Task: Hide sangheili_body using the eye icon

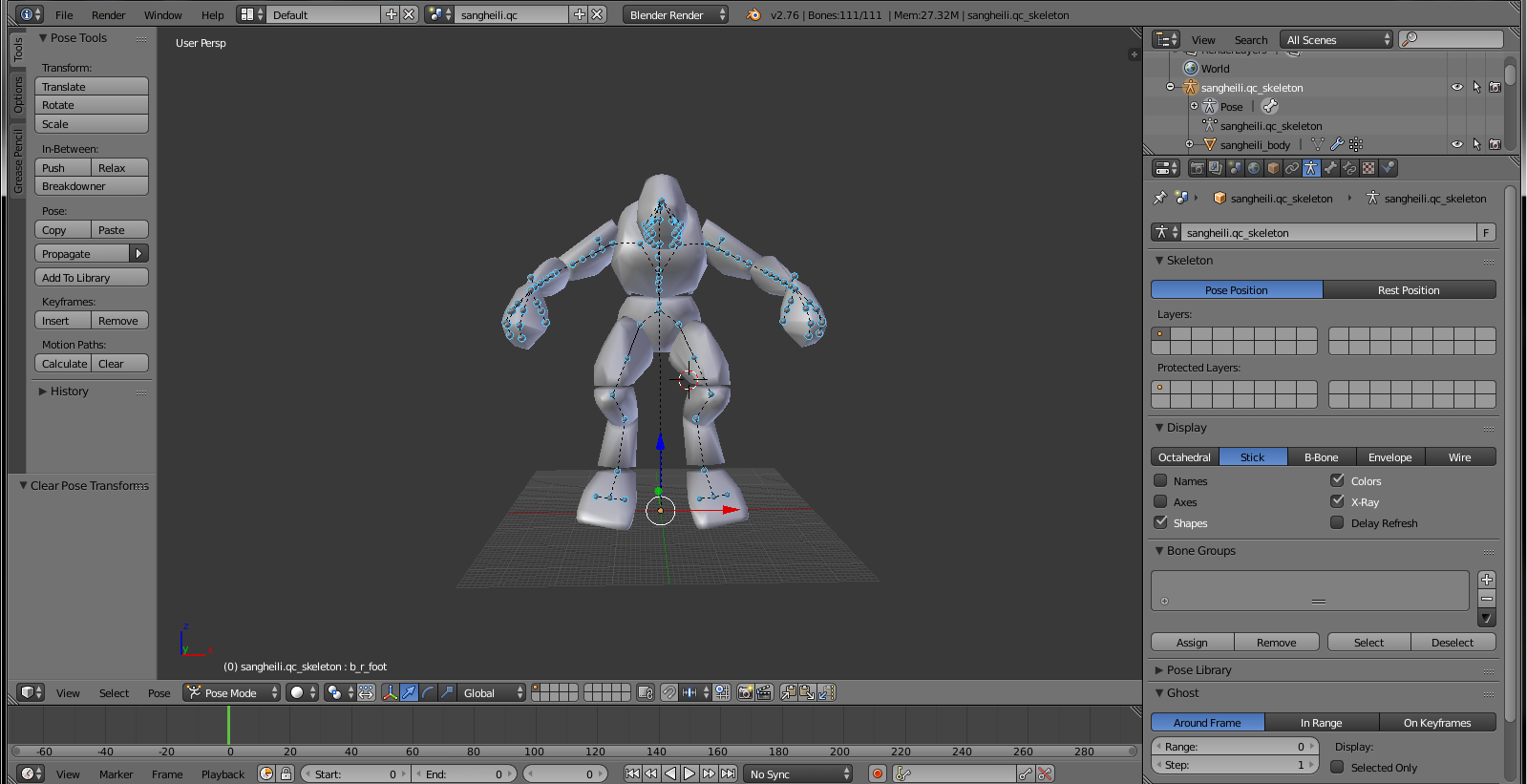Action: 1456,145
